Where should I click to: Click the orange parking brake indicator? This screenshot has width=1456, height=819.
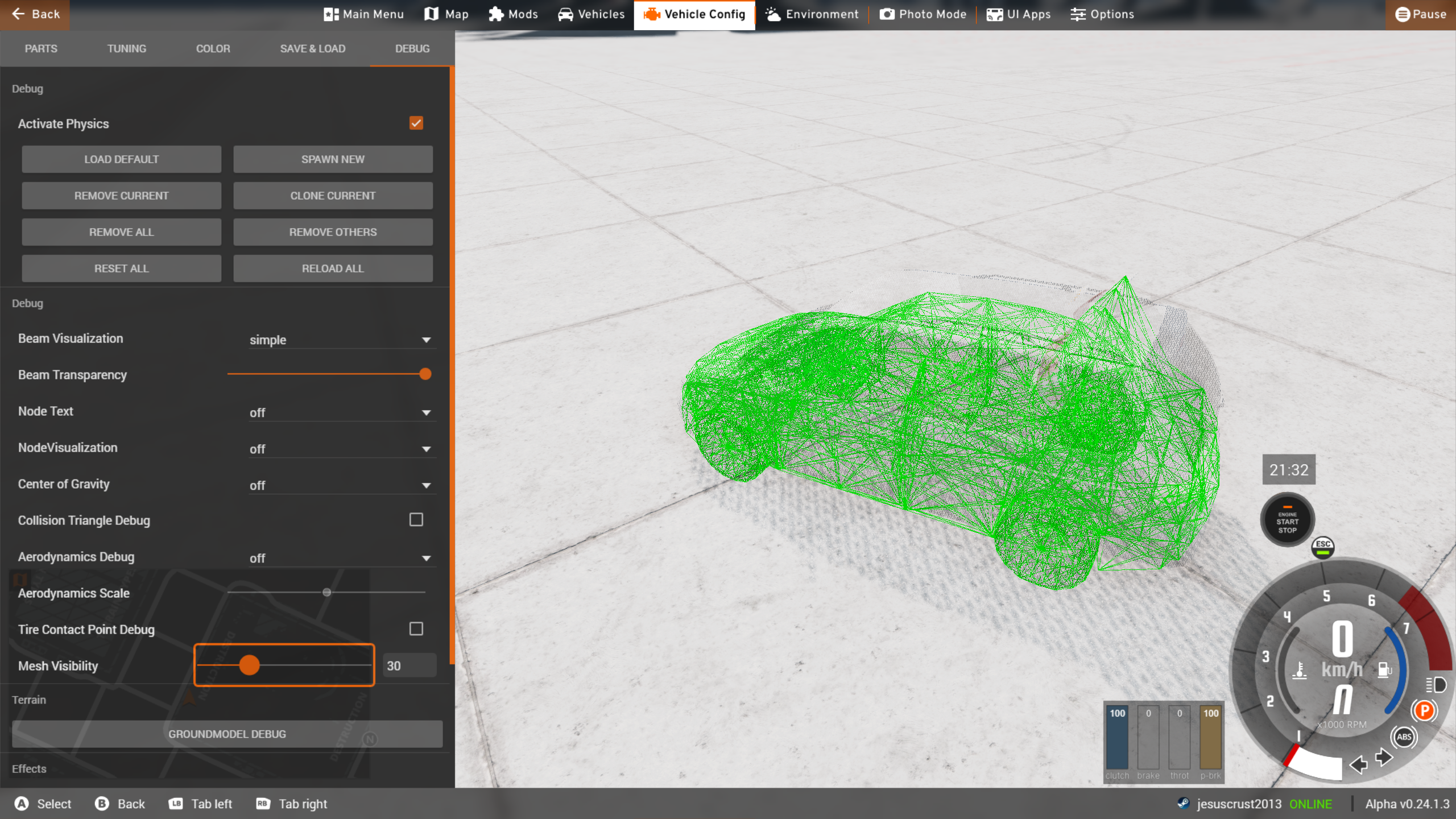click(x=1424, y=710)
